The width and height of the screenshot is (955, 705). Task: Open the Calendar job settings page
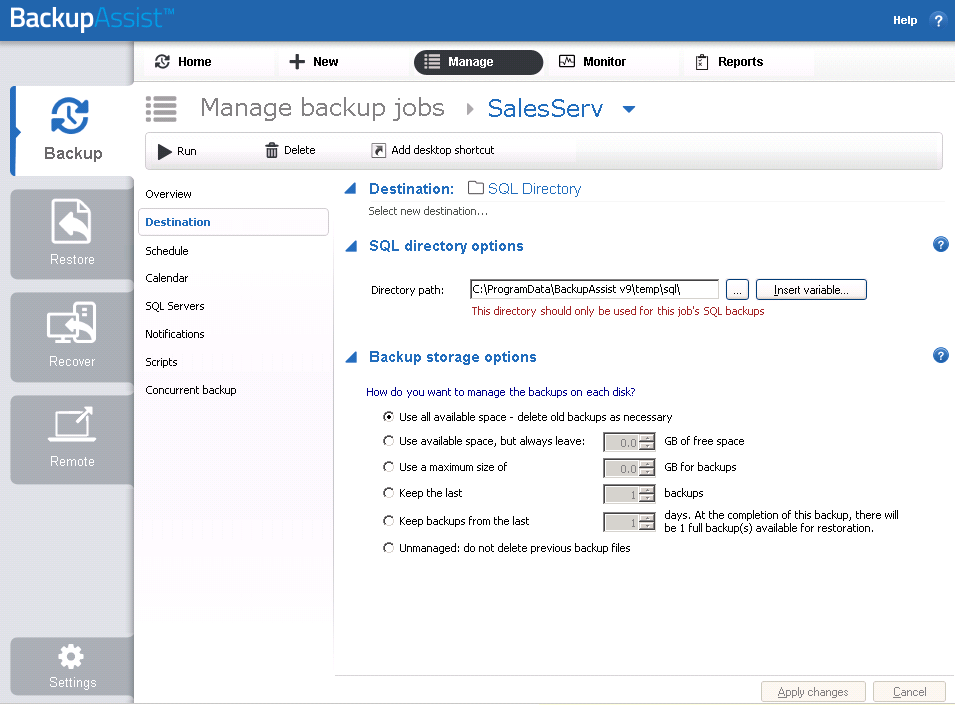166,278
